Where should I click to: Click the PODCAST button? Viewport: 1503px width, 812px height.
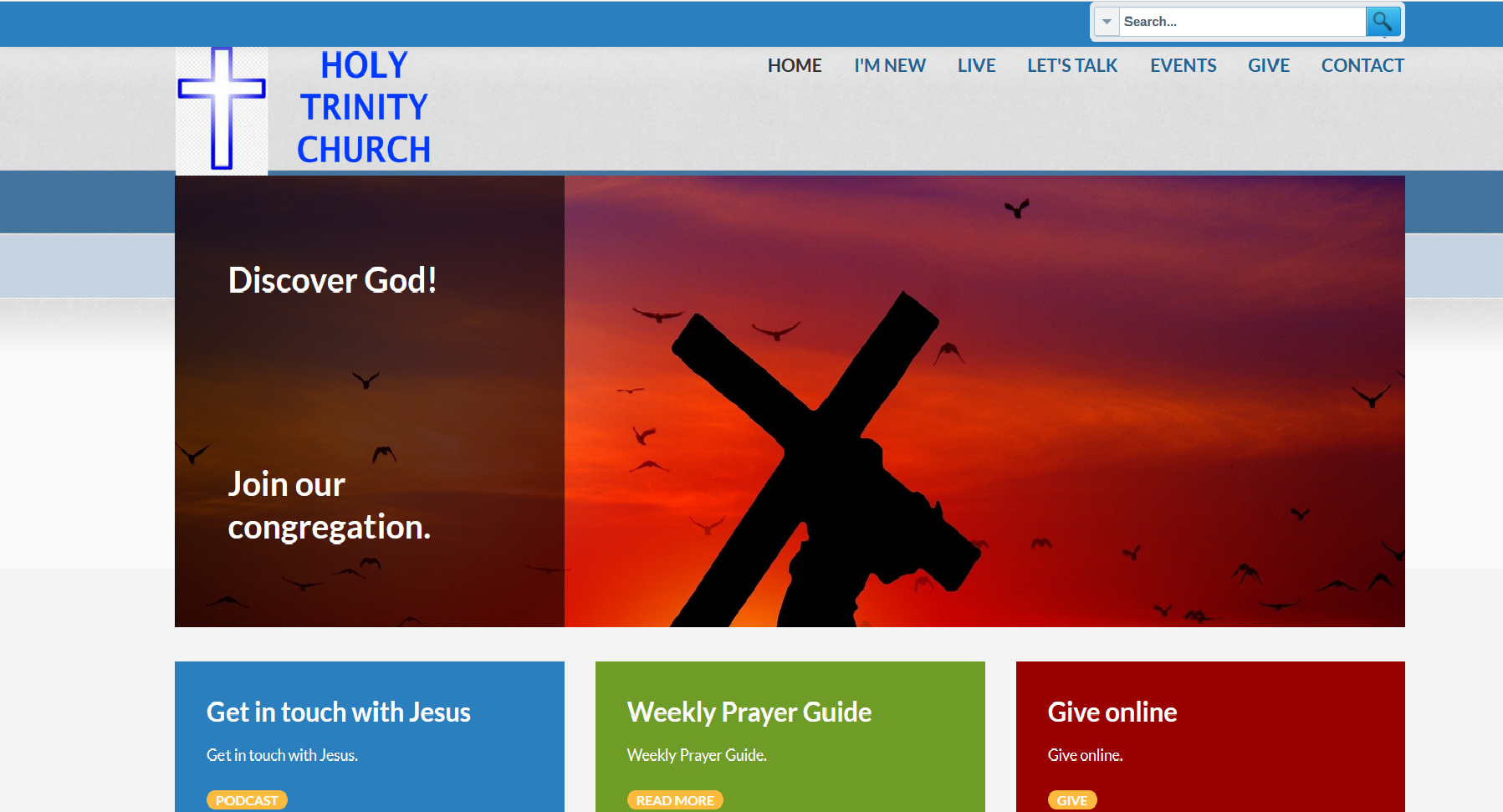click(x=247, y=799)
